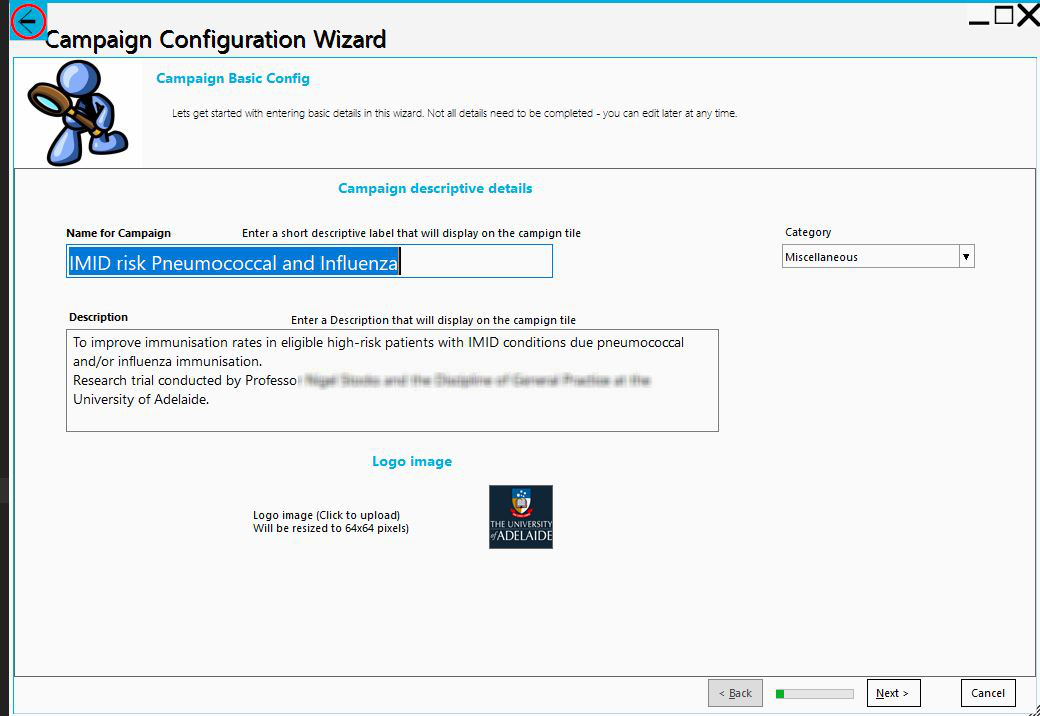Image resolution: width=1040 pixels, height=716 pixels.
Task: Click the Campaign descriptive details heading
Action: coord(435,188)
